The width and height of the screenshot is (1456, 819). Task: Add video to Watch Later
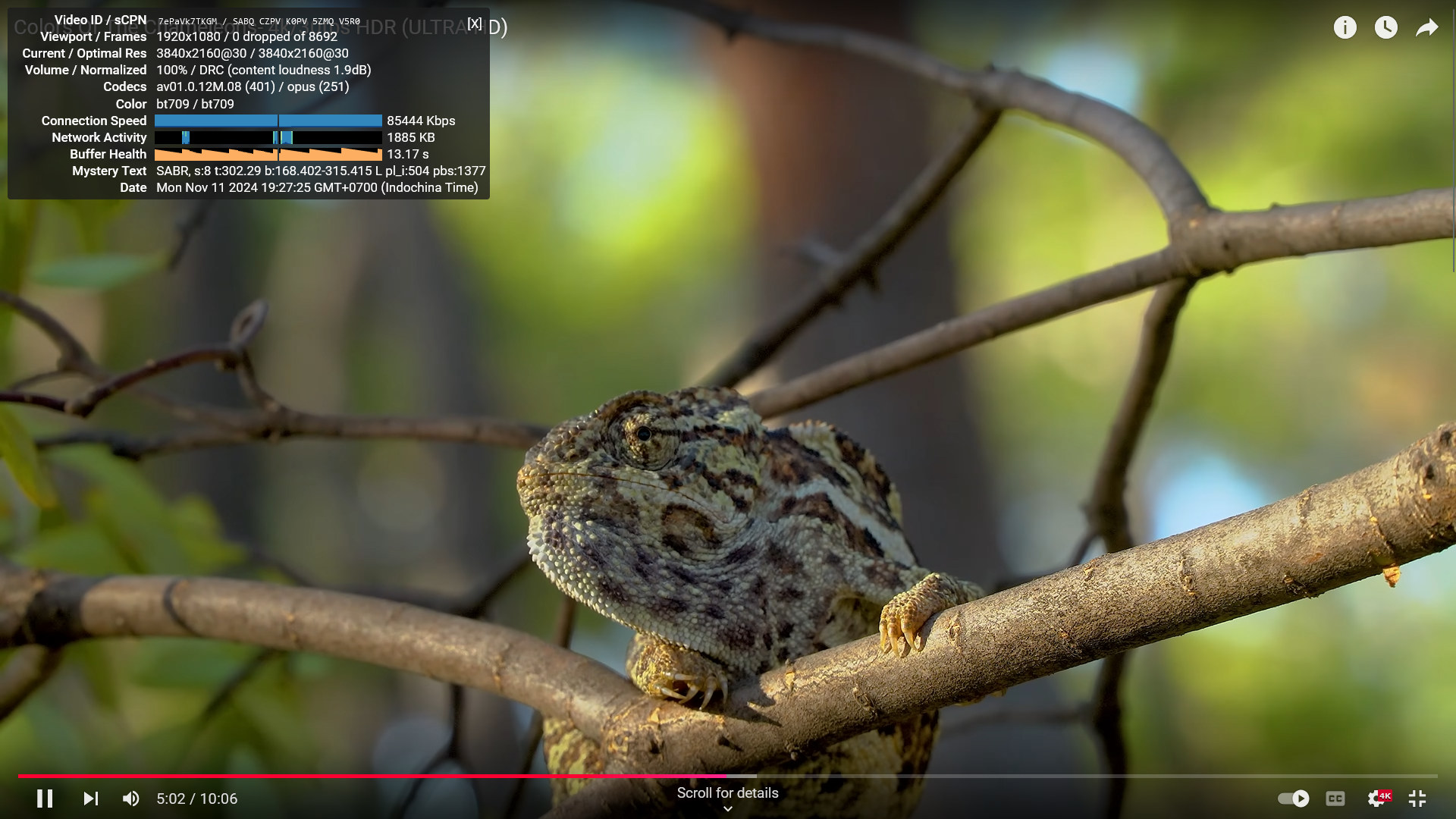1385,28
